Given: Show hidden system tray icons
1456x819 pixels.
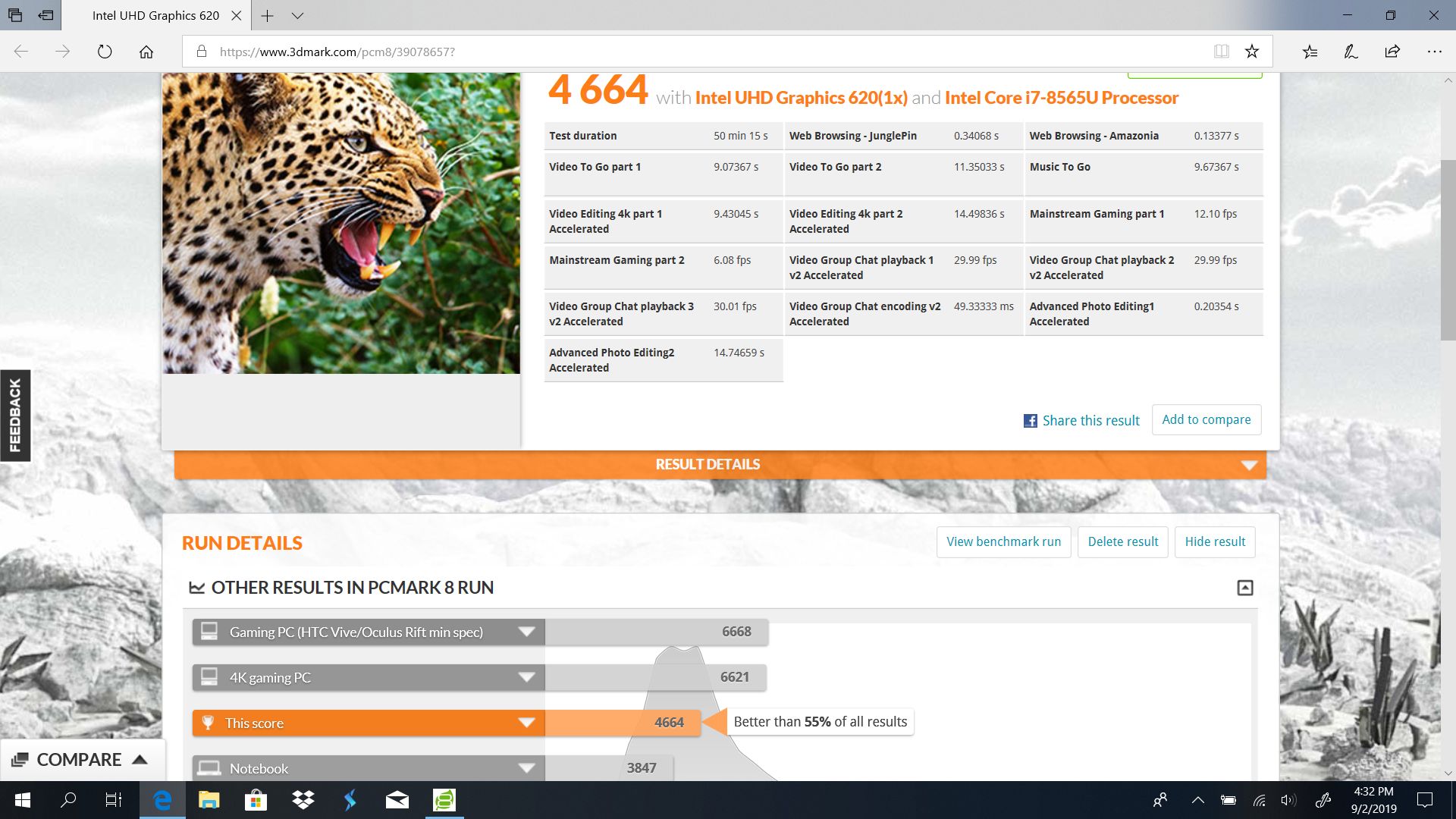Looking at the screenshot, I should [1197, 800].
